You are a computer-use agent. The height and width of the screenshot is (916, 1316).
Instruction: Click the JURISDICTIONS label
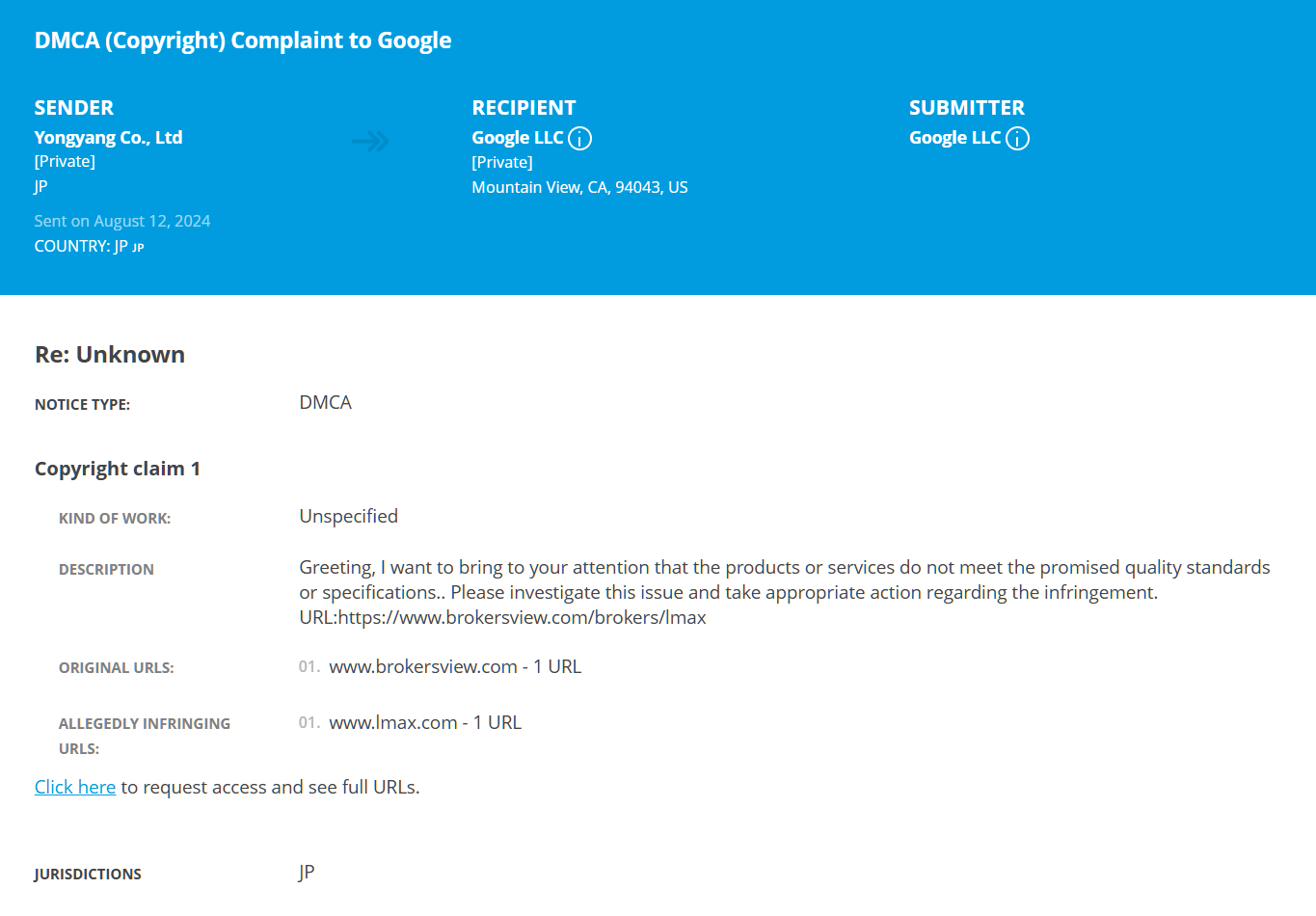point(88,874)
